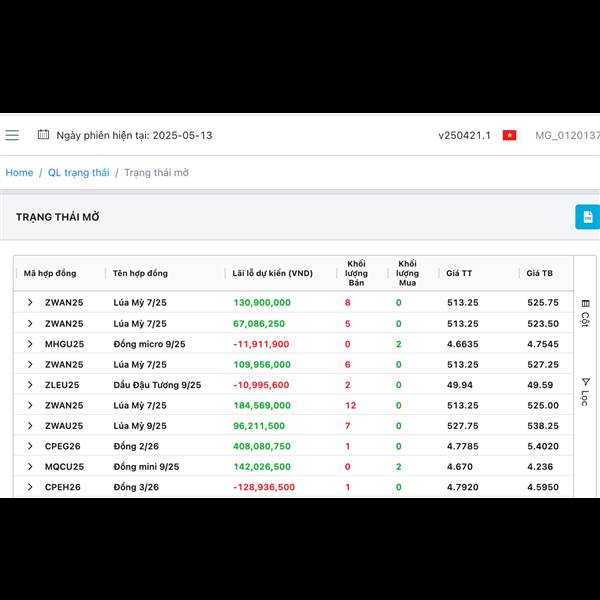Image resolution: width=600 pixels, height=600 pixels.
Task: Expand the MQCU25 Đồng mini row
Action: click(30, 466)
